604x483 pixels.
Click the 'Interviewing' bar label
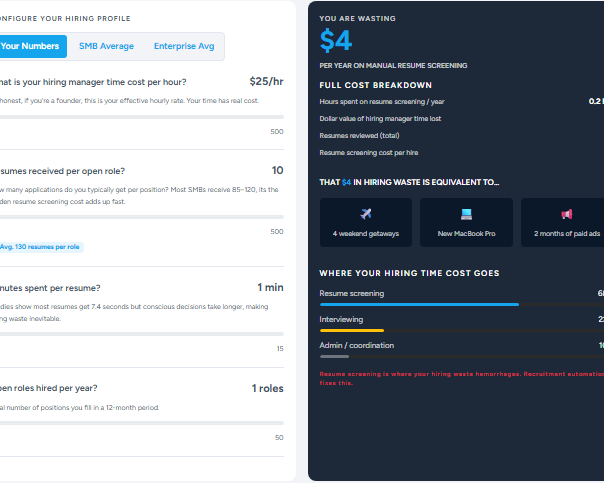tap(341, 319)
